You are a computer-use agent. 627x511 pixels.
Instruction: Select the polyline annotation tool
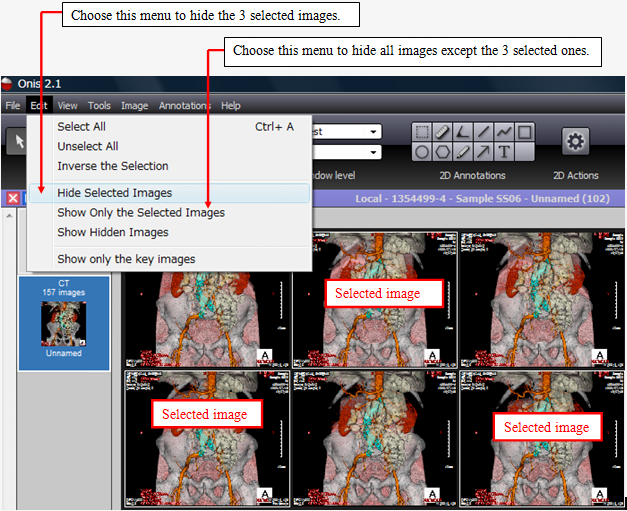pyautogui.click(x=504, y=132)
